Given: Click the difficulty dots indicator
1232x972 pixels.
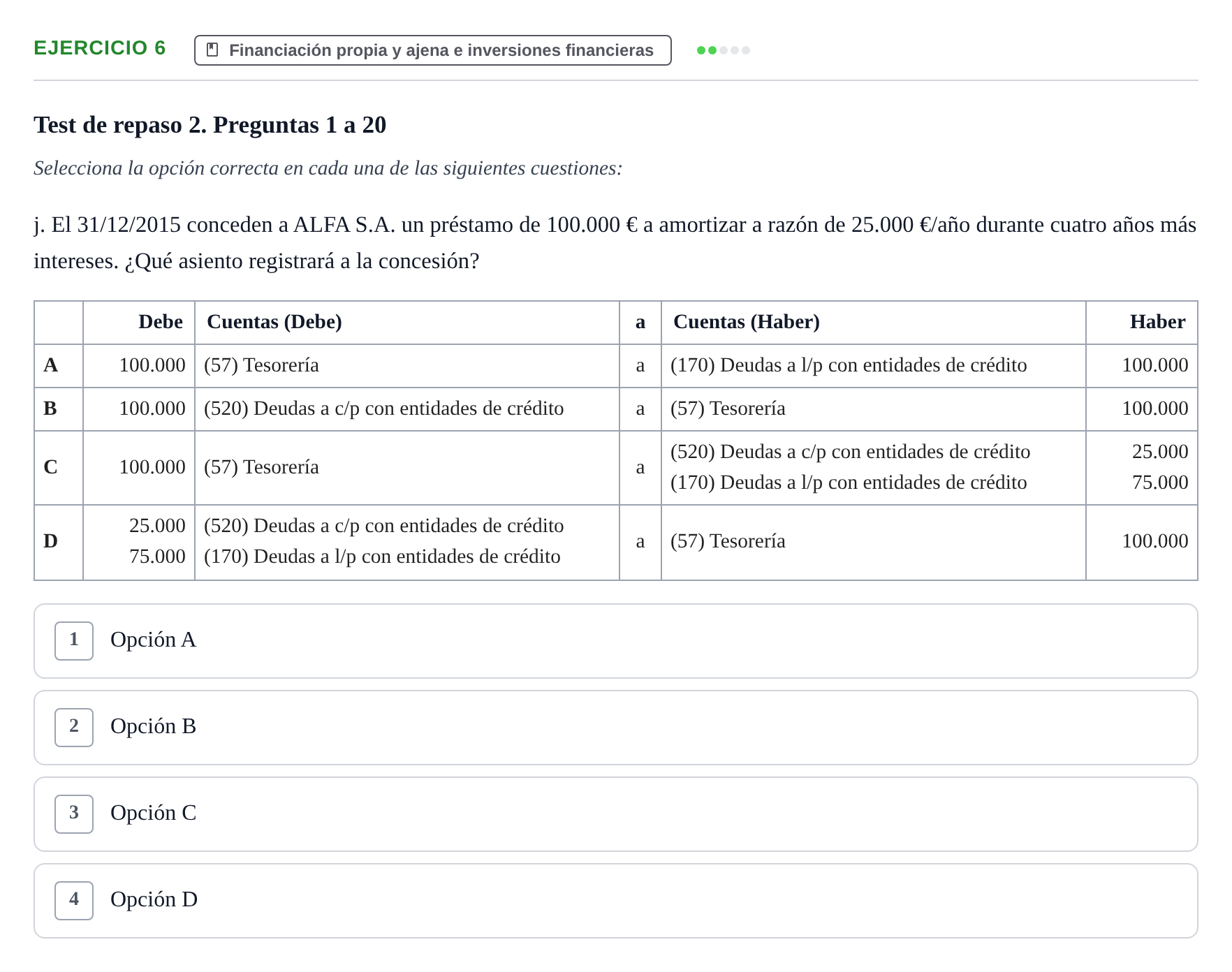Looking at the screenshot, I should (724, 50).
